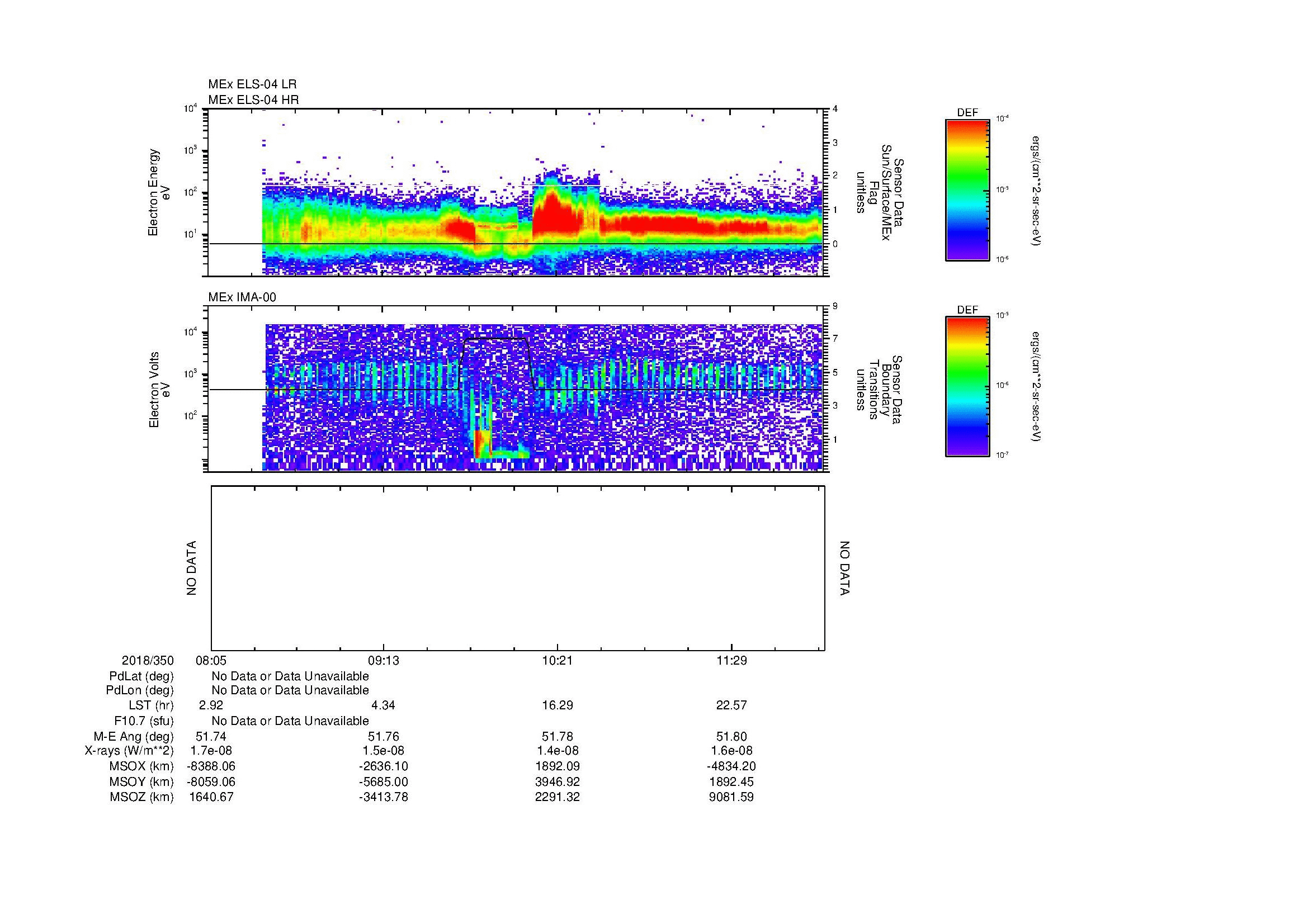Click the M-E Ang value '51.74'
1308x924 pixels.
(211, 737)
